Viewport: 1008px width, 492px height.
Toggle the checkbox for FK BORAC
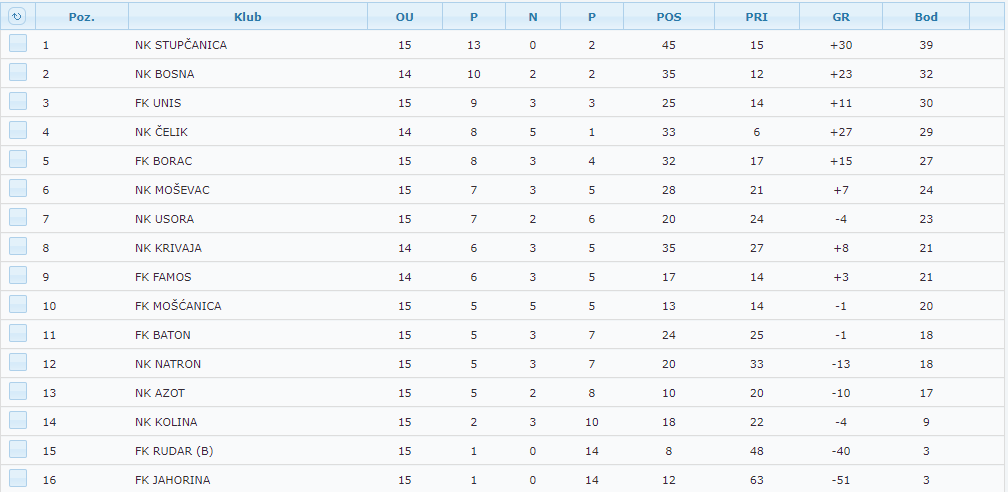[x=18, y=160]
